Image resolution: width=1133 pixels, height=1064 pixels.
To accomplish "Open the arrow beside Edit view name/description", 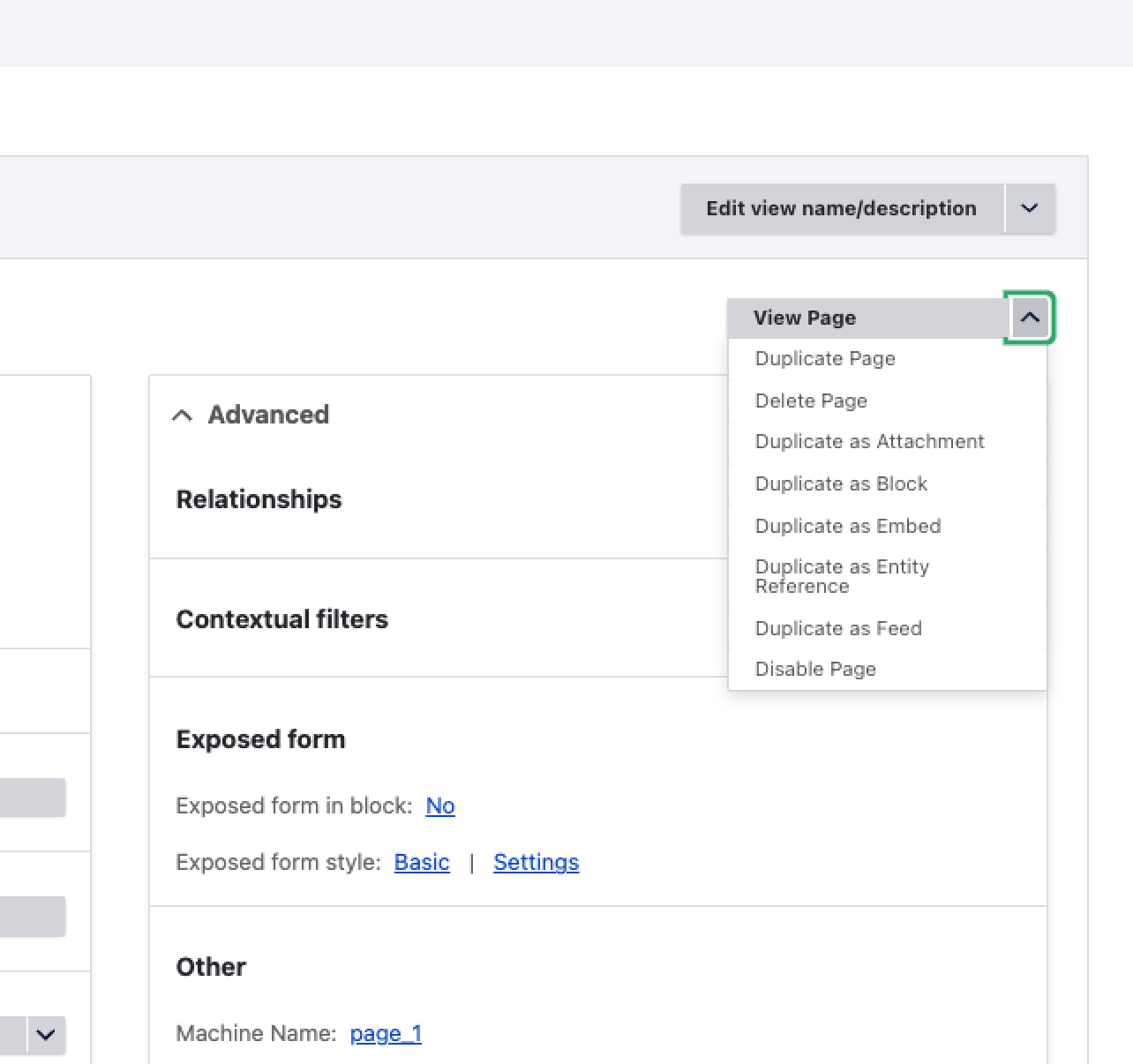I will (x=1029, y=209).
